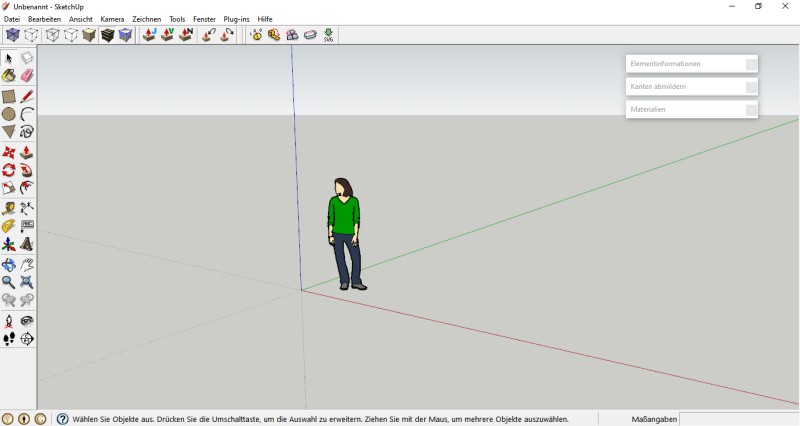Click the Maßangaben measurement input field
The image size is (800, 426).
[x=739, y=419]
